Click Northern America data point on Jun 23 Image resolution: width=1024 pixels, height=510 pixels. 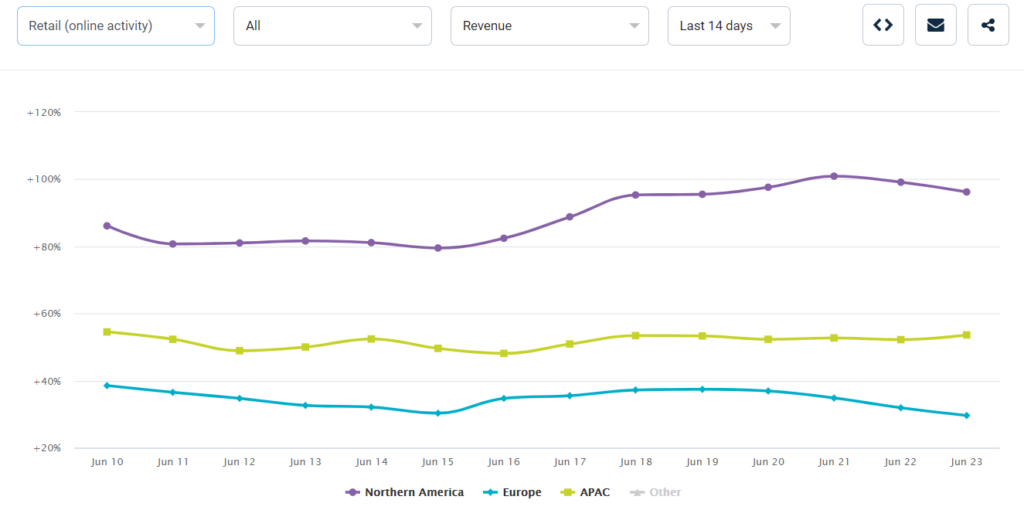[967, 192]
